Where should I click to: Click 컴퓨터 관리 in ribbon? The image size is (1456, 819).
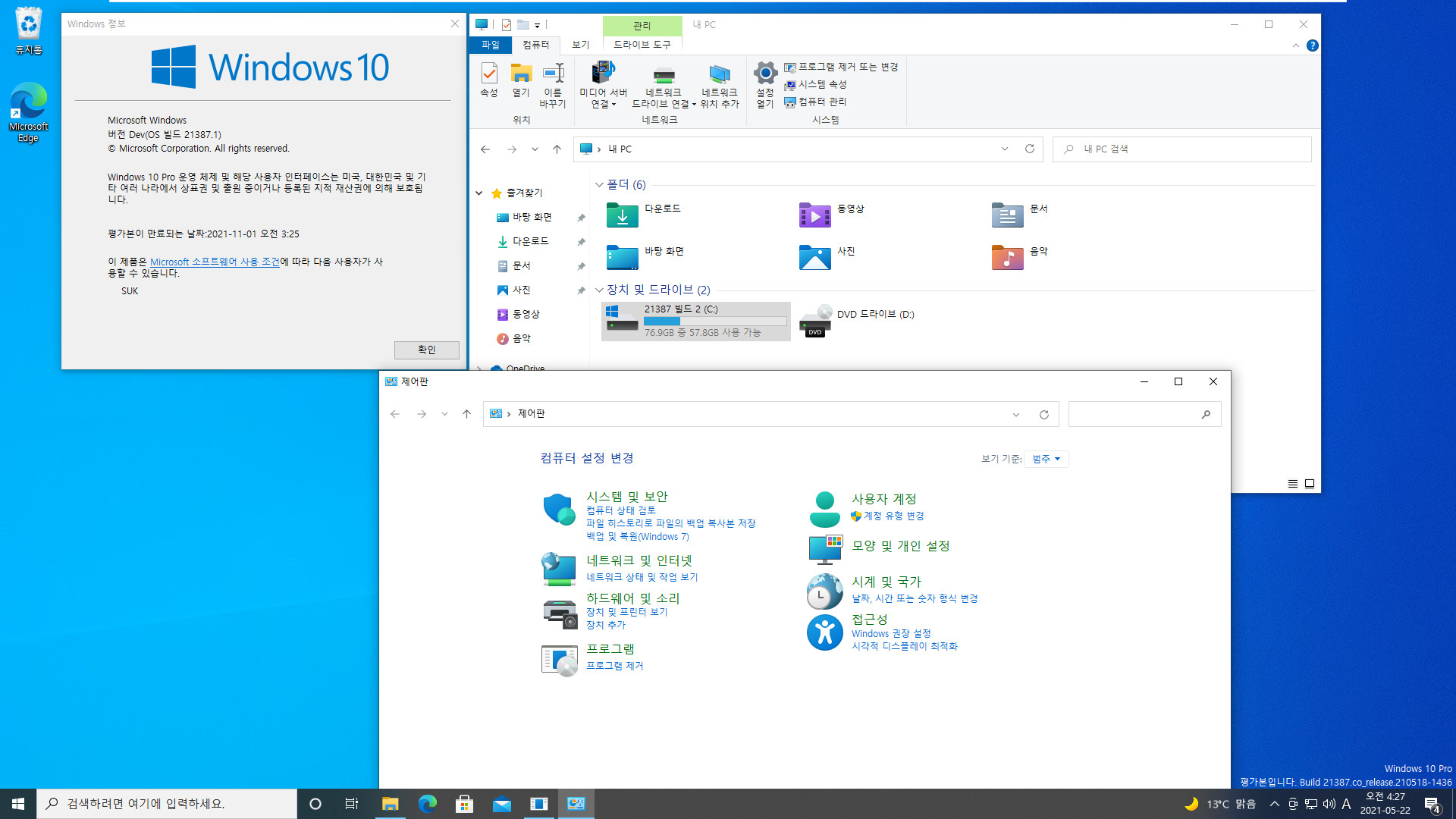pyautogui.click(x=815, y=102)
